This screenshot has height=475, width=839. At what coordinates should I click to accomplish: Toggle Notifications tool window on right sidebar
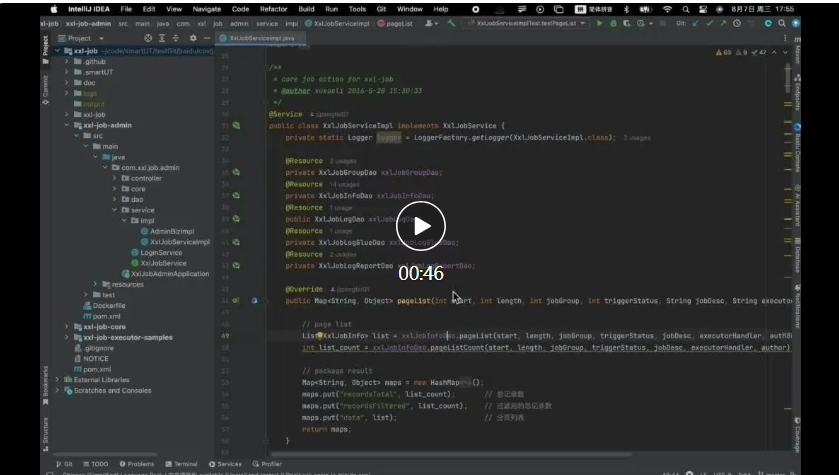point(797,307)
